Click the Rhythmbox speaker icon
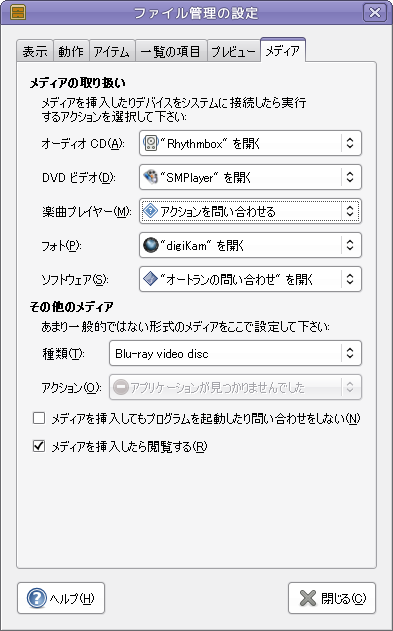 (x=150, y=143)
